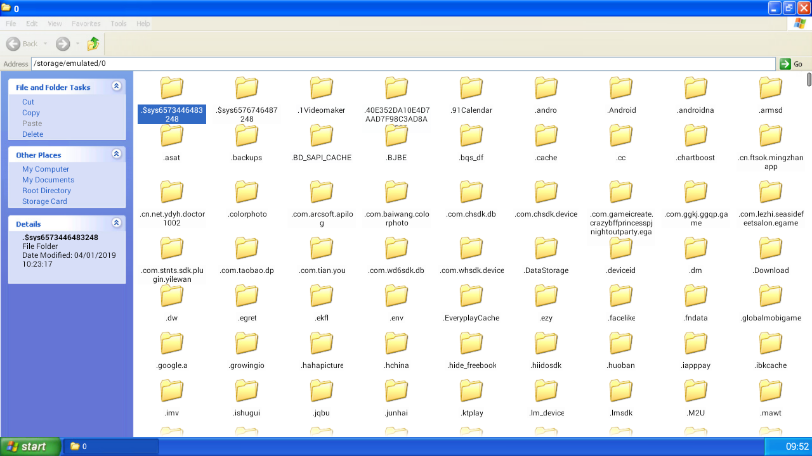
Task: Collapse the Other Places panel
Action: pyautogui.click(x=117, y=154)
